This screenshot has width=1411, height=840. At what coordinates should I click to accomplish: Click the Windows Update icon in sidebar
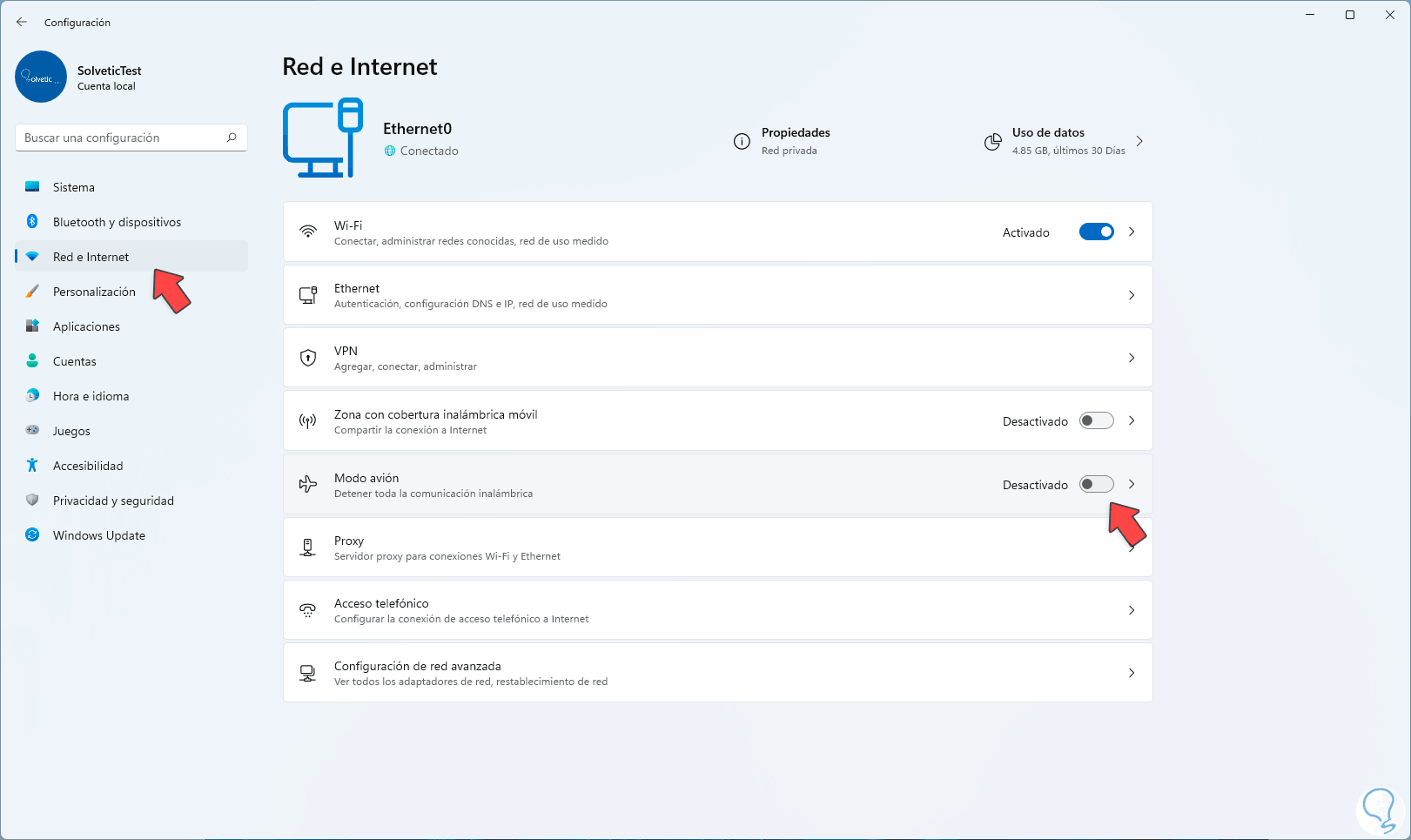click(32, 535)
